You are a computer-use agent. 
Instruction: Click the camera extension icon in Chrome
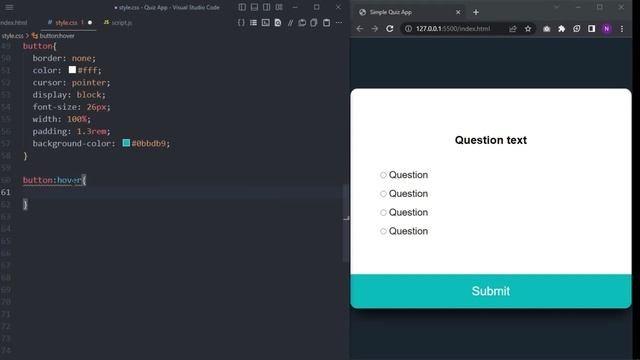point(547,29)
